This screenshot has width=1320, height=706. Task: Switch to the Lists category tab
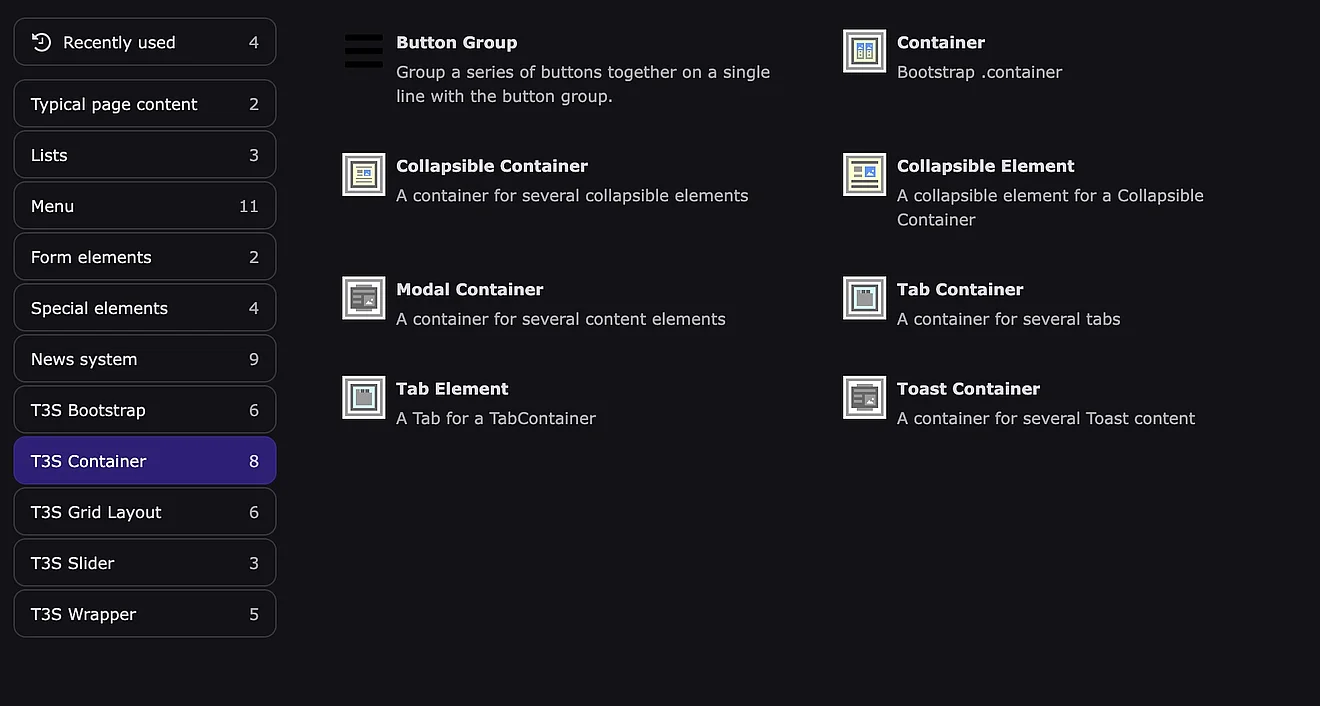(x=145, y=155)
